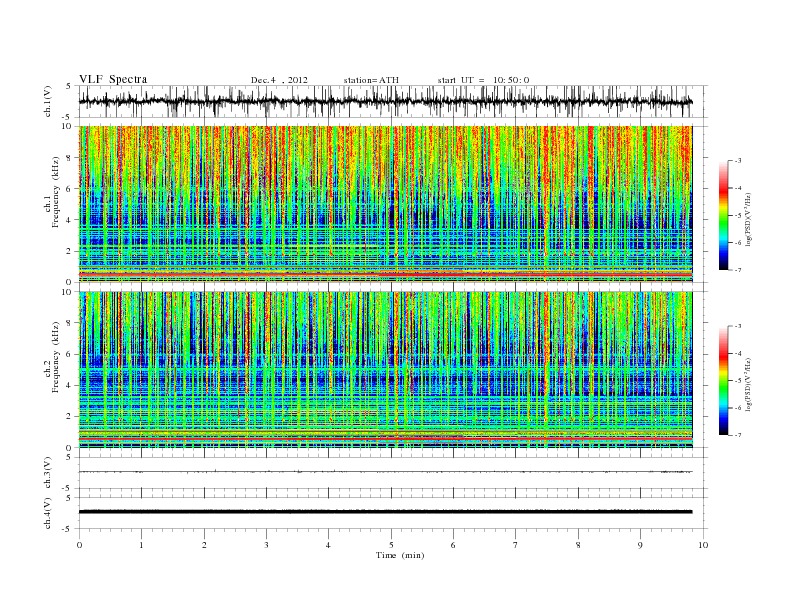Click the "-5" label on ch.1 colorbar
This screenshot has width=792, height=612.
737,216
